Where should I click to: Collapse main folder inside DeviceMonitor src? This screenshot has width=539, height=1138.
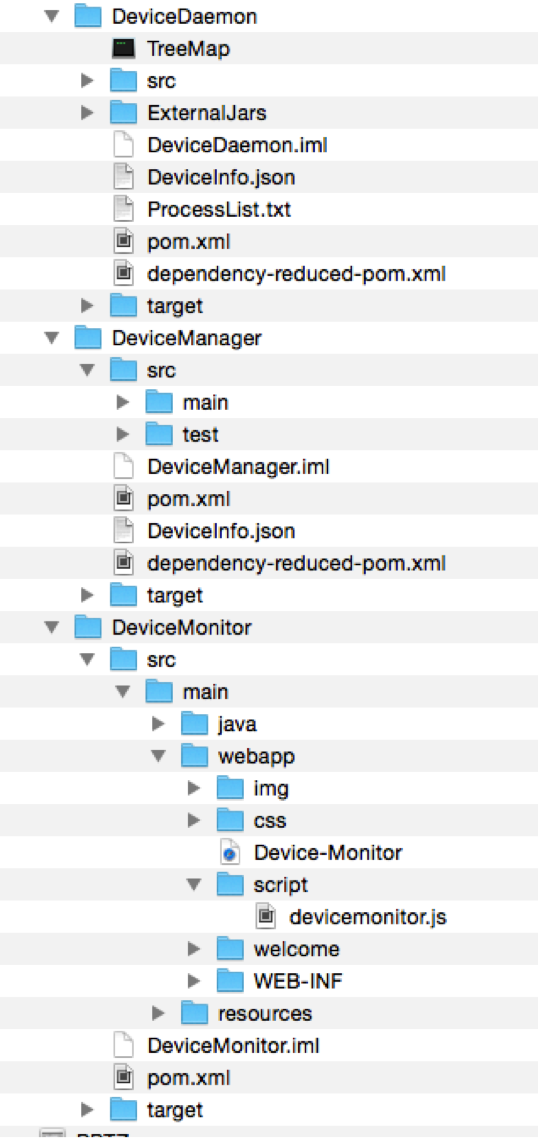click(123, 692)
